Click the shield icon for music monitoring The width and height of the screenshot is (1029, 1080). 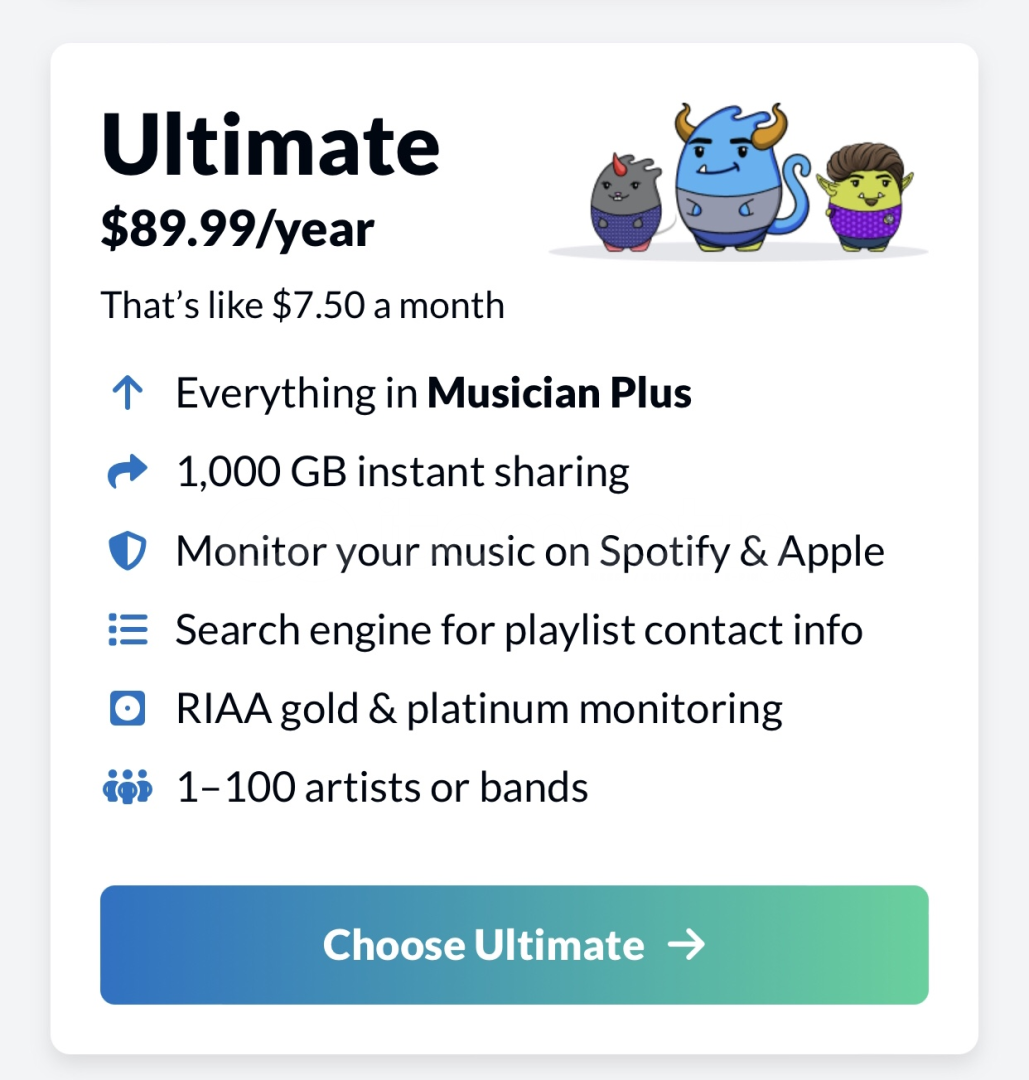(127, 551)
